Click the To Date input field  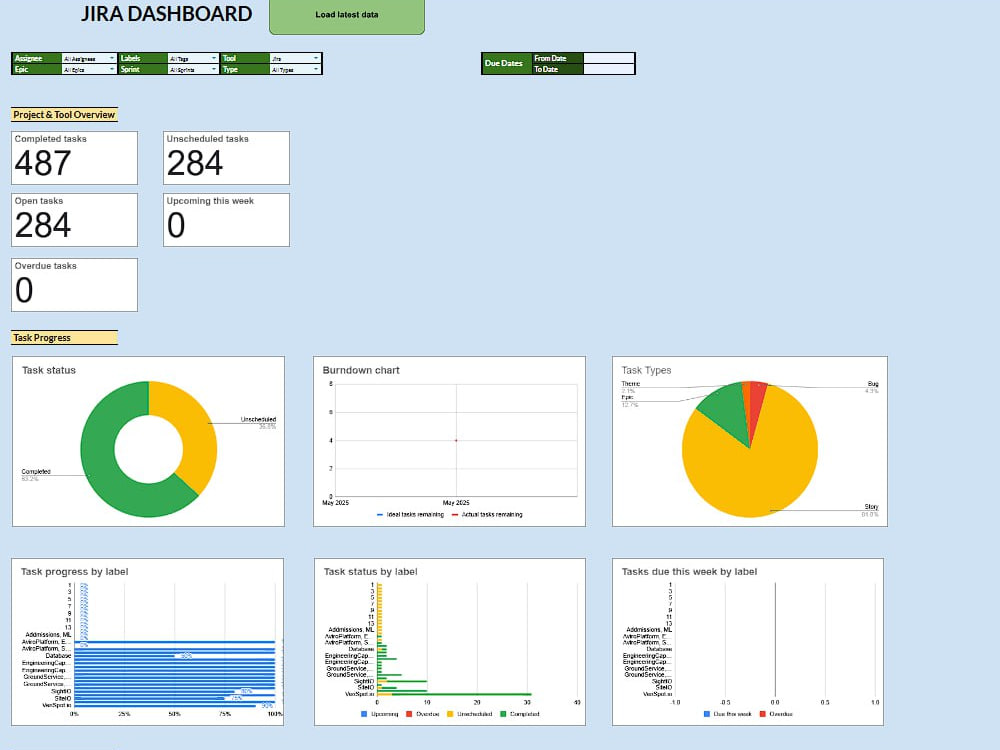pos(609,70)
